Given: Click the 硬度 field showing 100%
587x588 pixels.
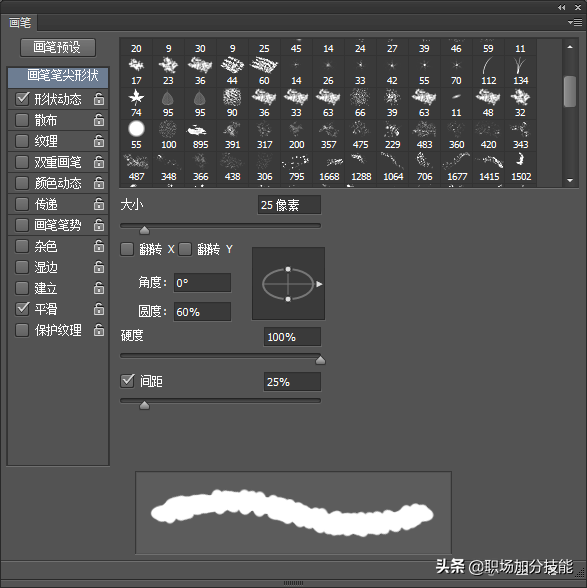Looking at the screenshot, I should pos(292,337).
